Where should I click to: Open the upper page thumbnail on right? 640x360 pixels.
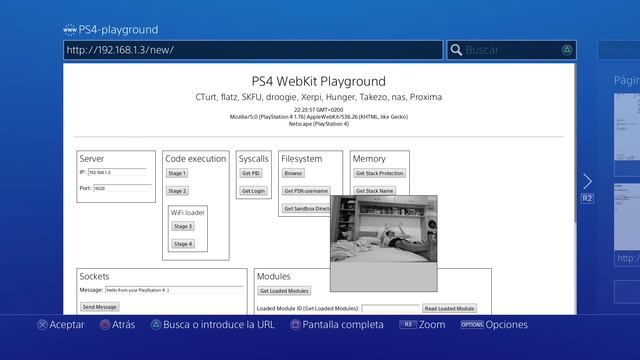627,127
